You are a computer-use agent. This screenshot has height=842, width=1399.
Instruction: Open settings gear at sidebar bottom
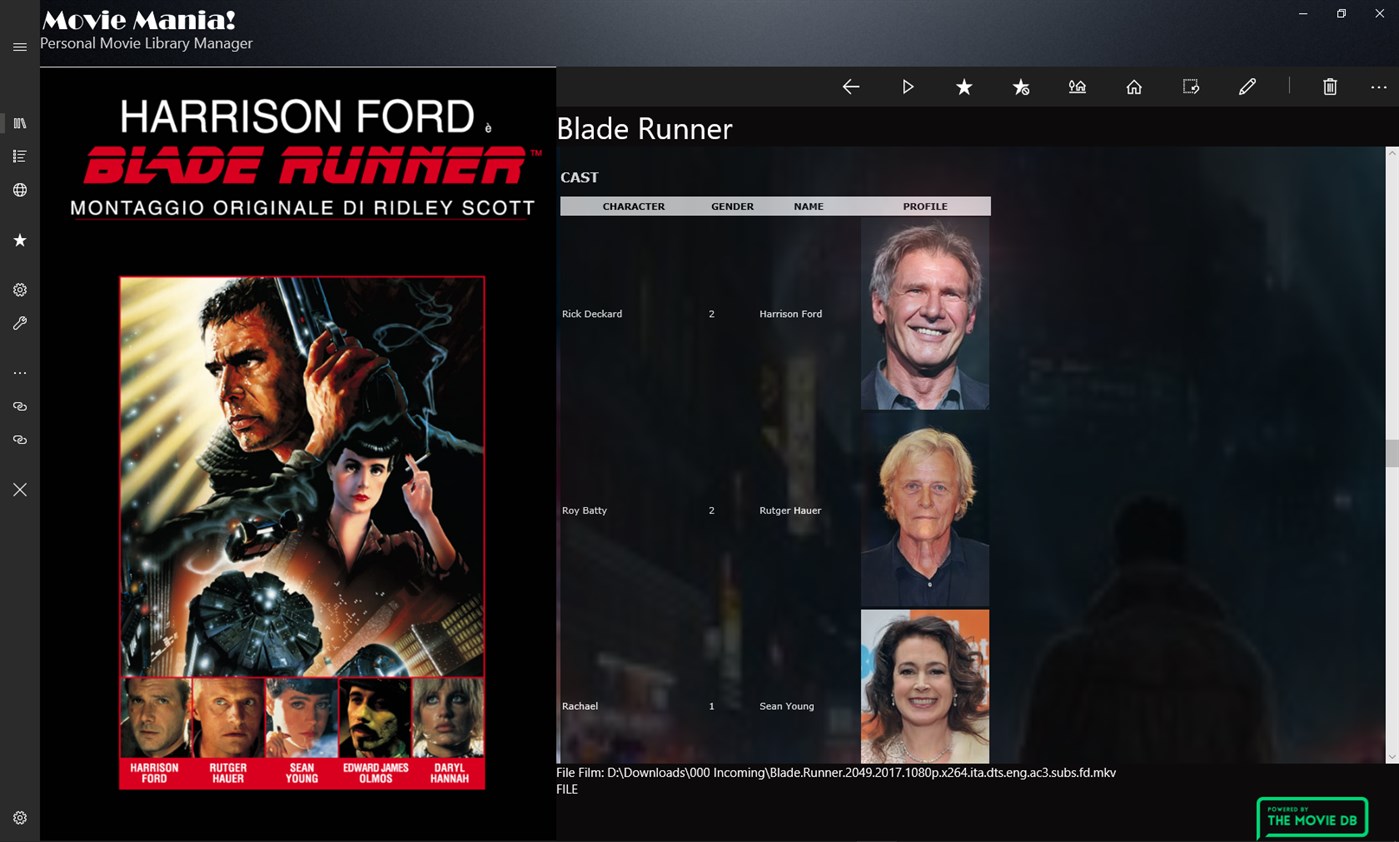click(x=19, y=818)
